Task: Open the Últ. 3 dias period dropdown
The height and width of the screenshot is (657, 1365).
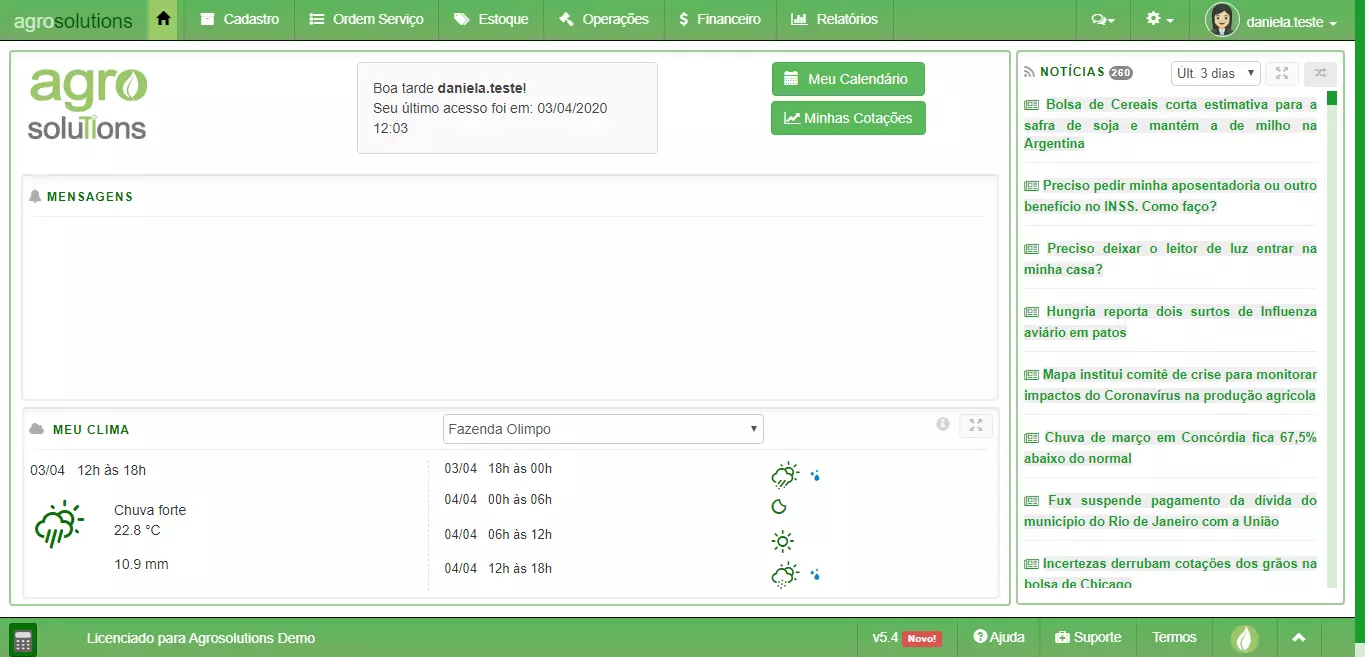Action: 1215,73
